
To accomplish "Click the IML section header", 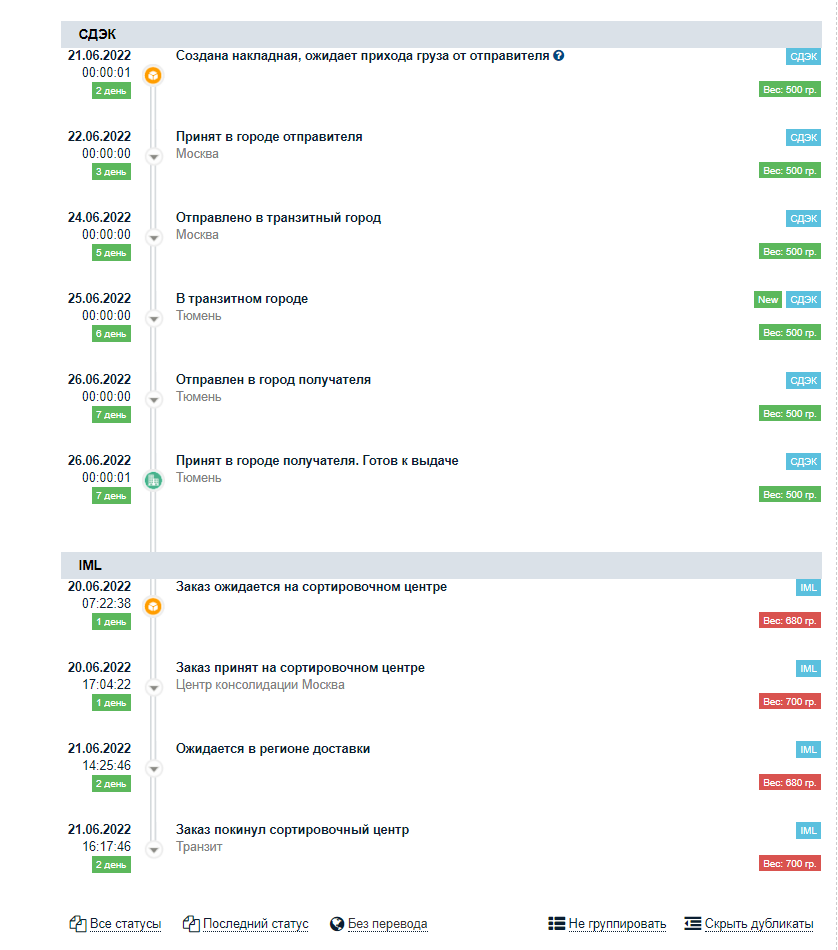I will click(x=441, y=565).
